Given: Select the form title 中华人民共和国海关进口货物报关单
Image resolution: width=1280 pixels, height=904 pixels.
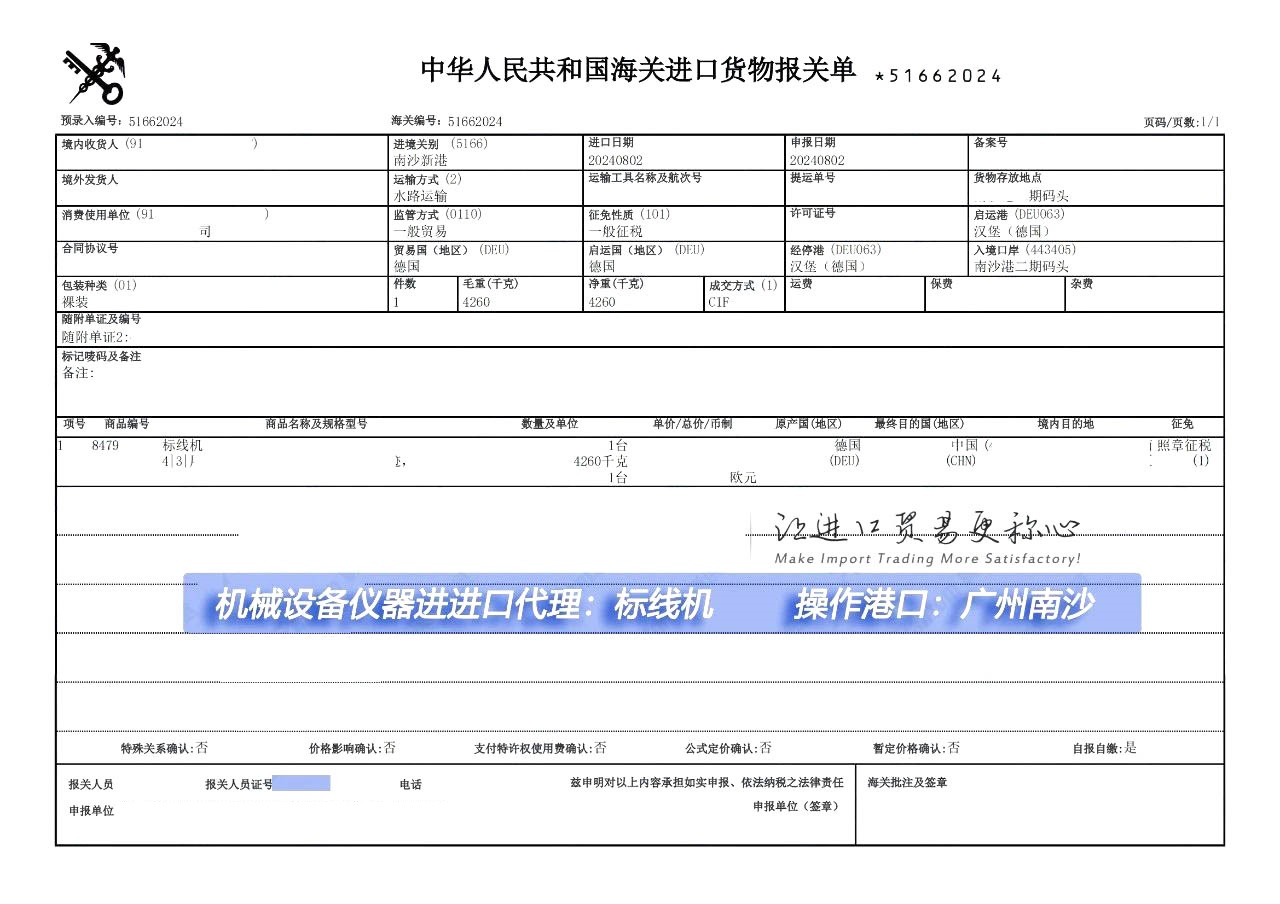Looking at the screenshot, I should 637,70.
